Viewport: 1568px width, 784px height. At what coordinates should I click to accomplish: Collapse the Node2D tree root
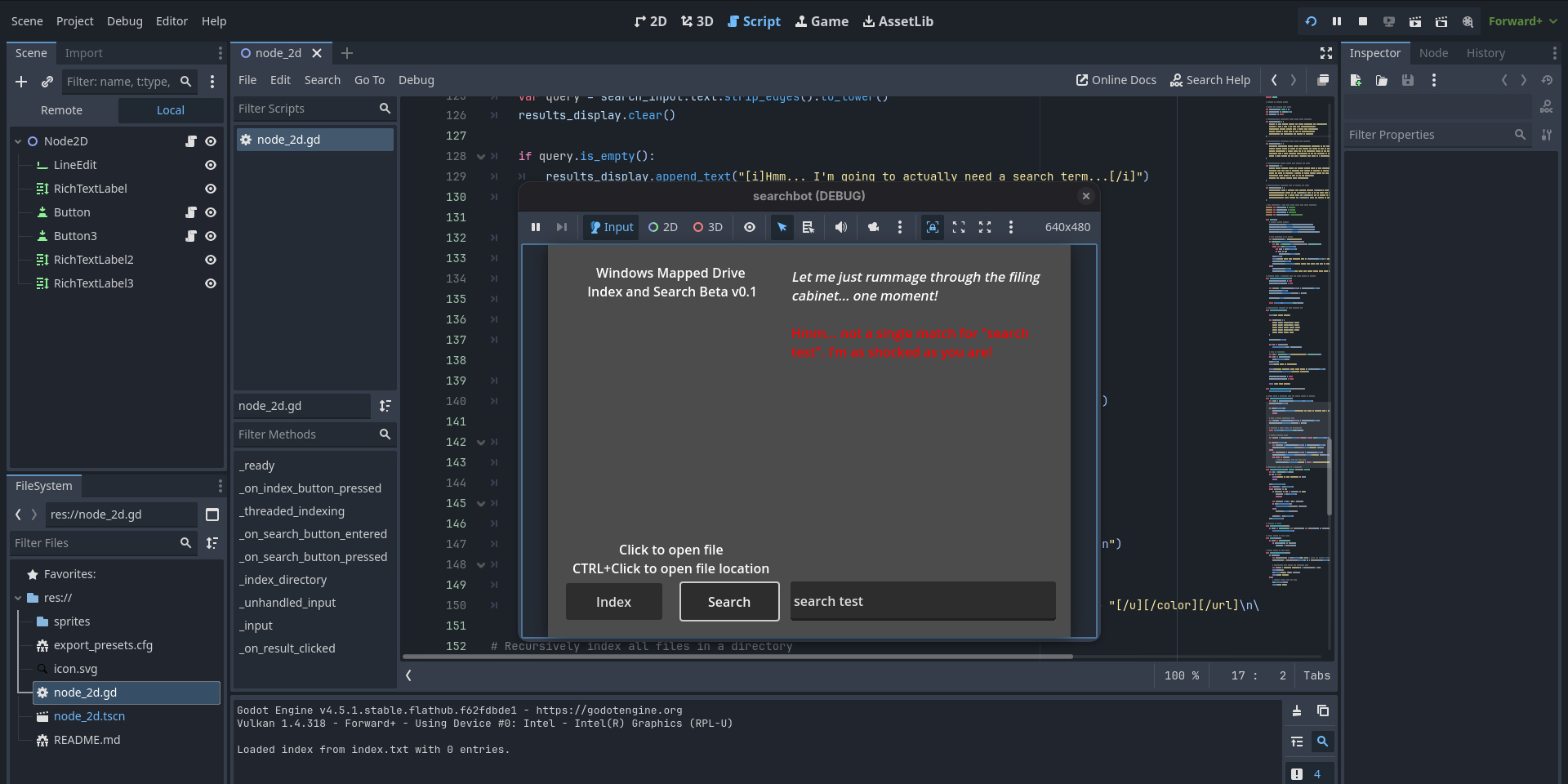(x=18, y=141)
